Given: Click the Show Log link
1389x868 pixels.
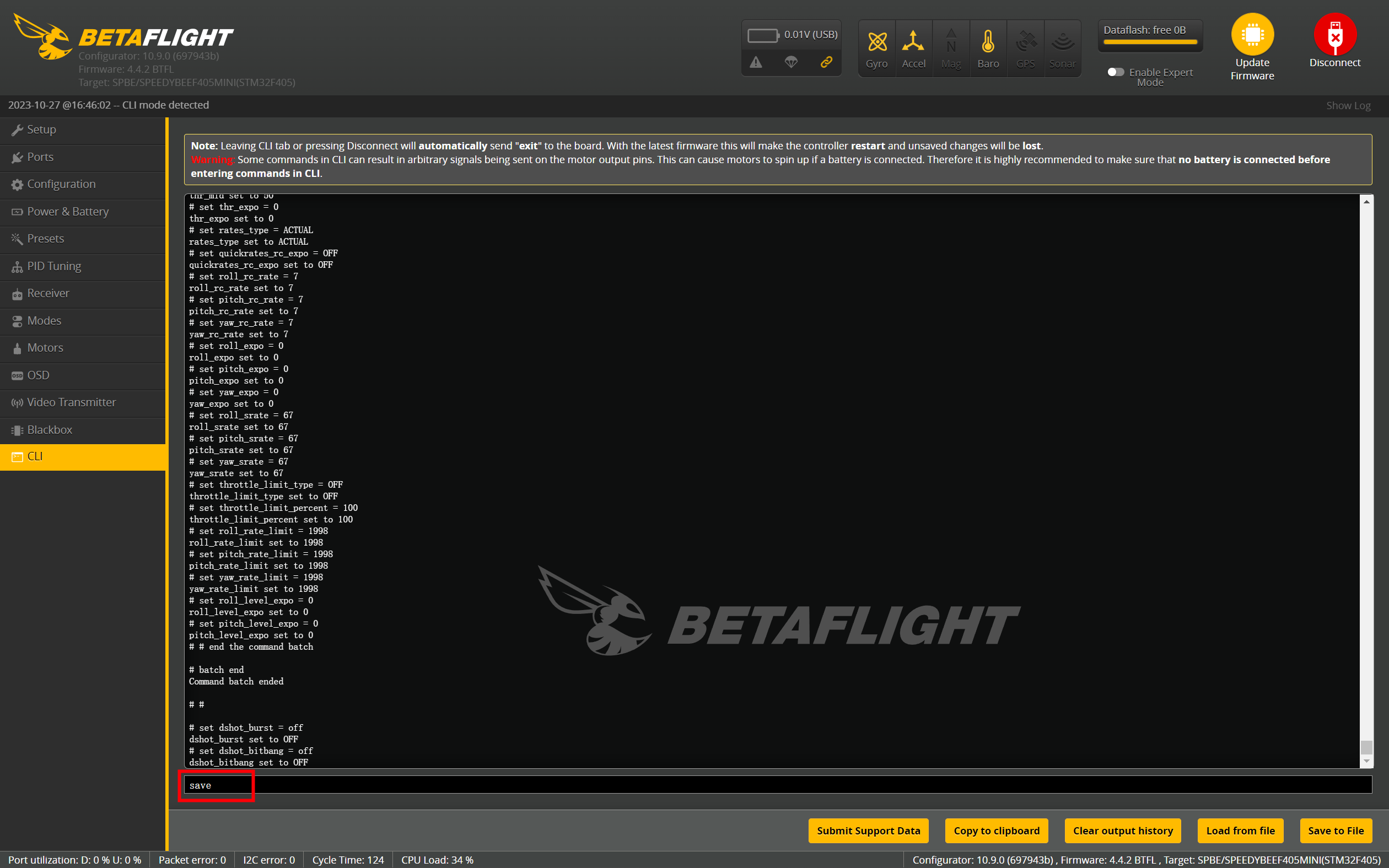Looking at the screenshot, I should click(1348, 106).
